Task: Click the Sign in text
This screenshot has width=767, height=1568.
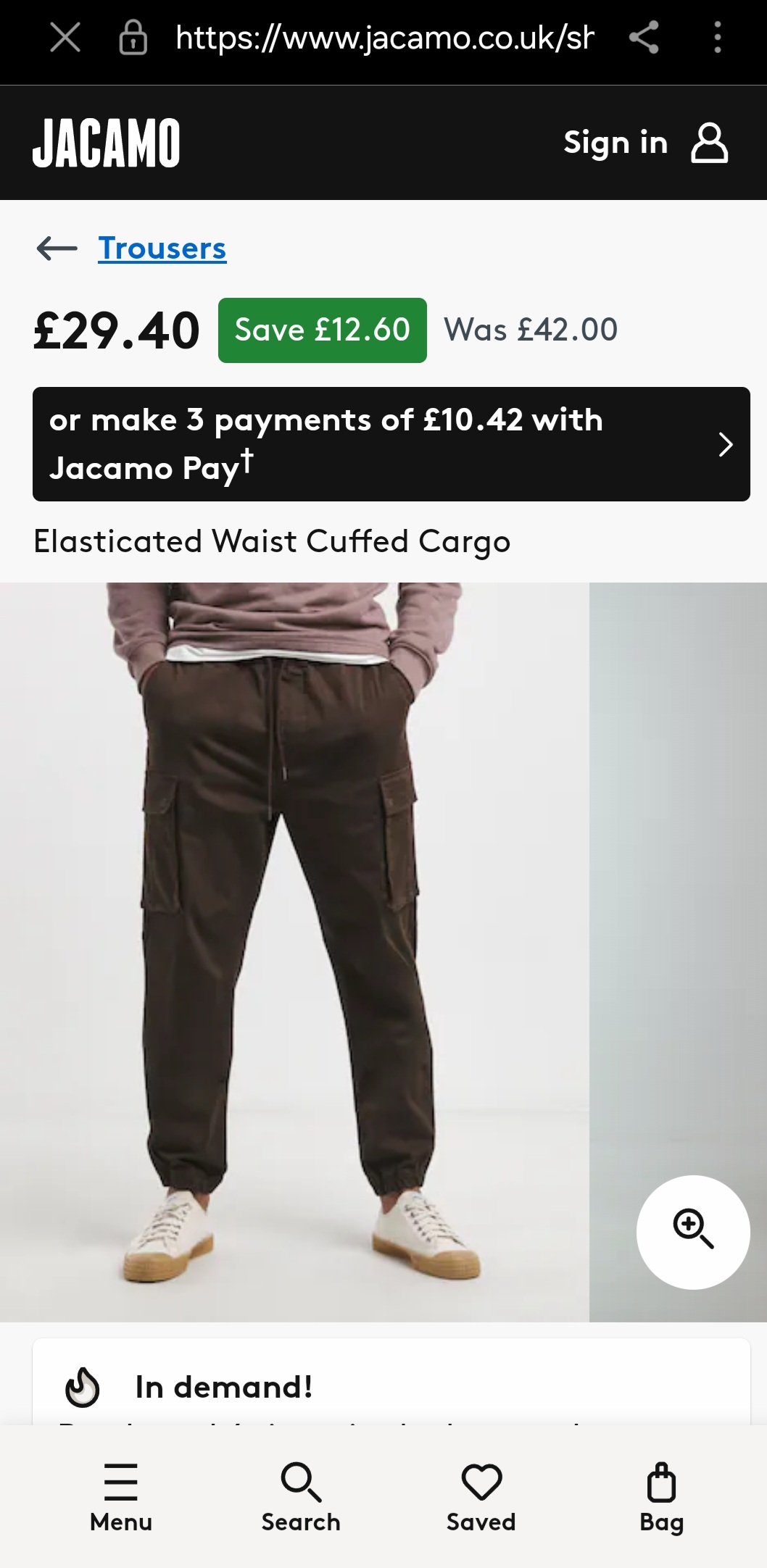Action: (615, 143)
